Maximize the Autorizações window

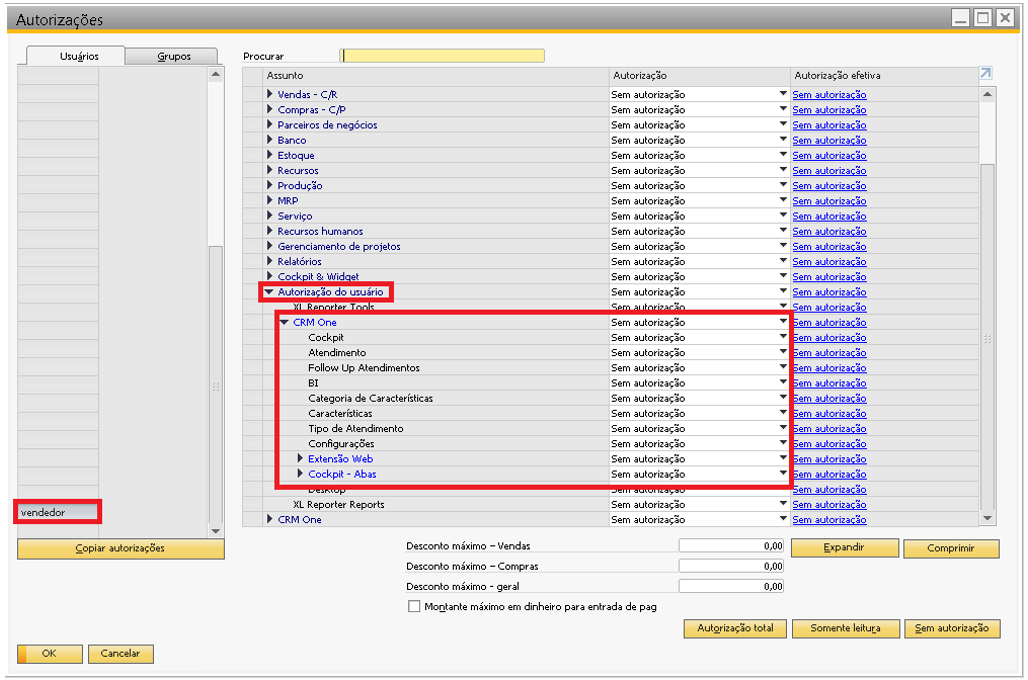click(x=983, y=18)
